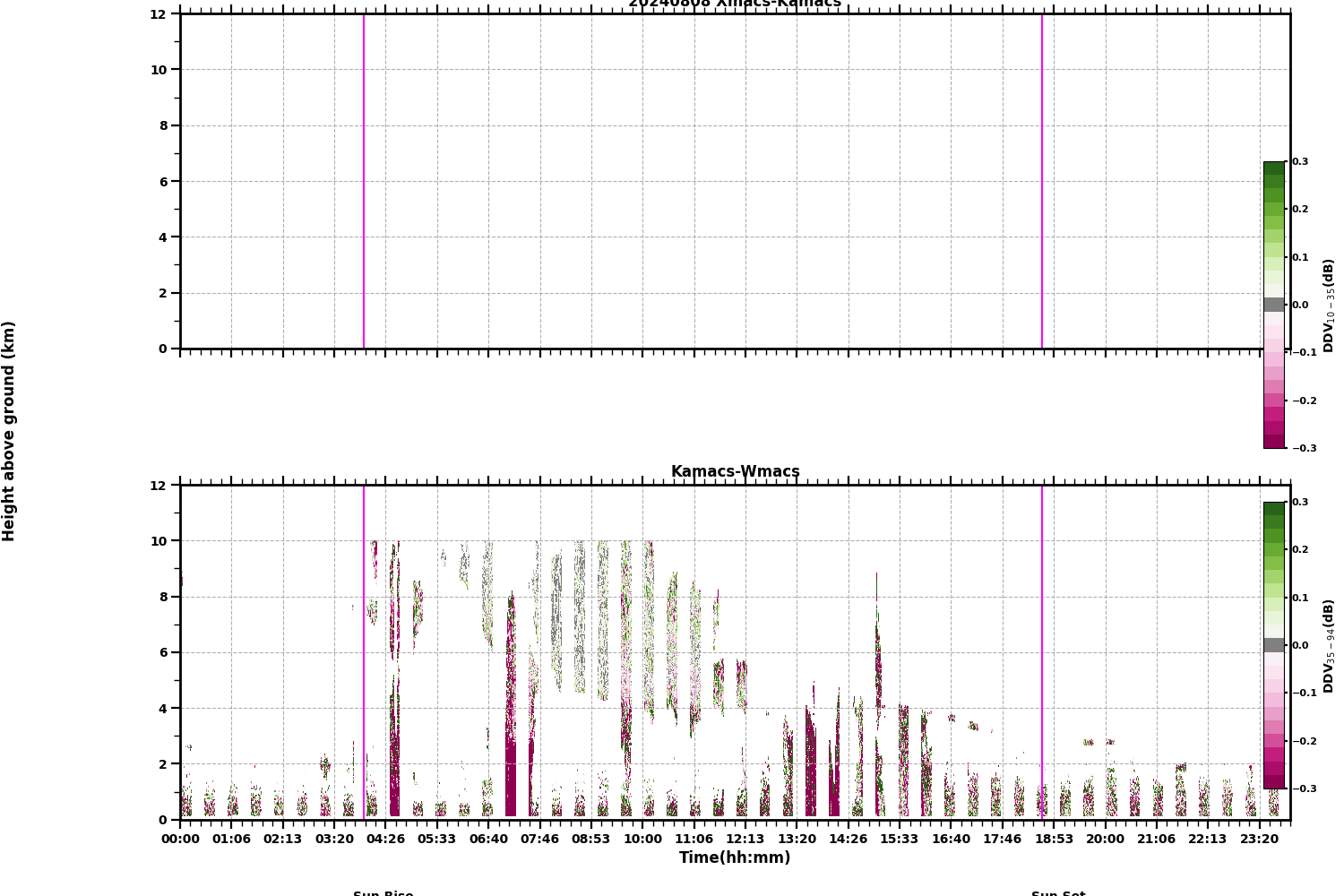Pick the gray 0.0 swatch of the DDV35-94 colorbar

[x=1274, y=645]
